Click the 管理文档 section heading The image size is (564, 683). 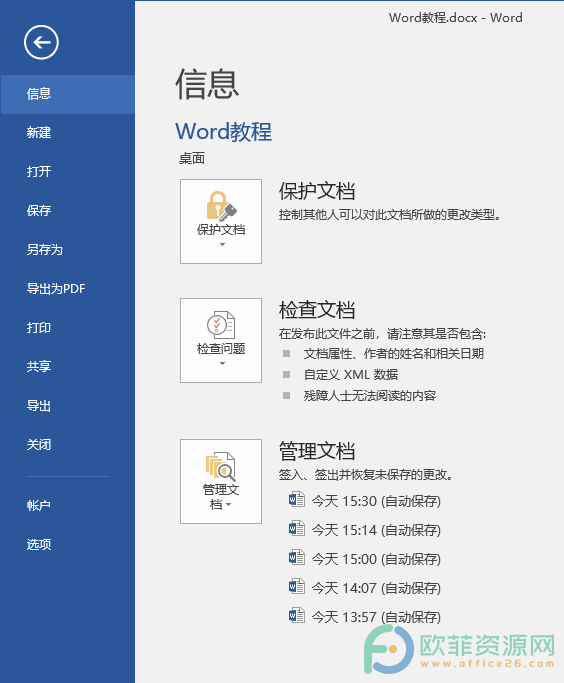[x=317, y=451]
